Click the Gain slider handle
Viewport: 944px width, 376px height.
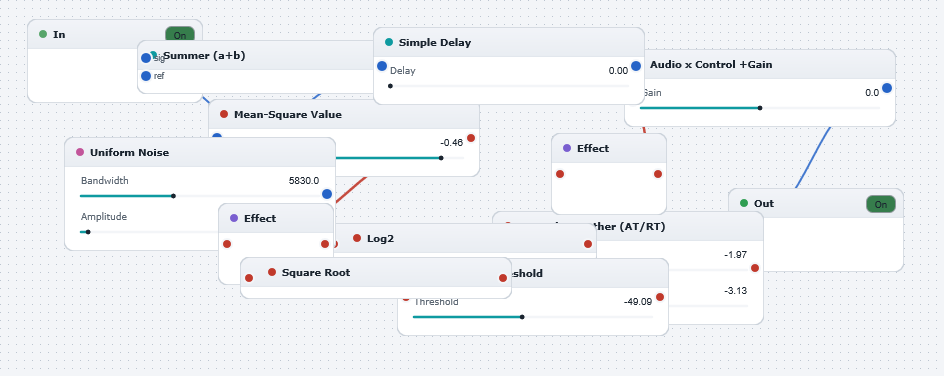pyautogui.click(x=760, y=108)
